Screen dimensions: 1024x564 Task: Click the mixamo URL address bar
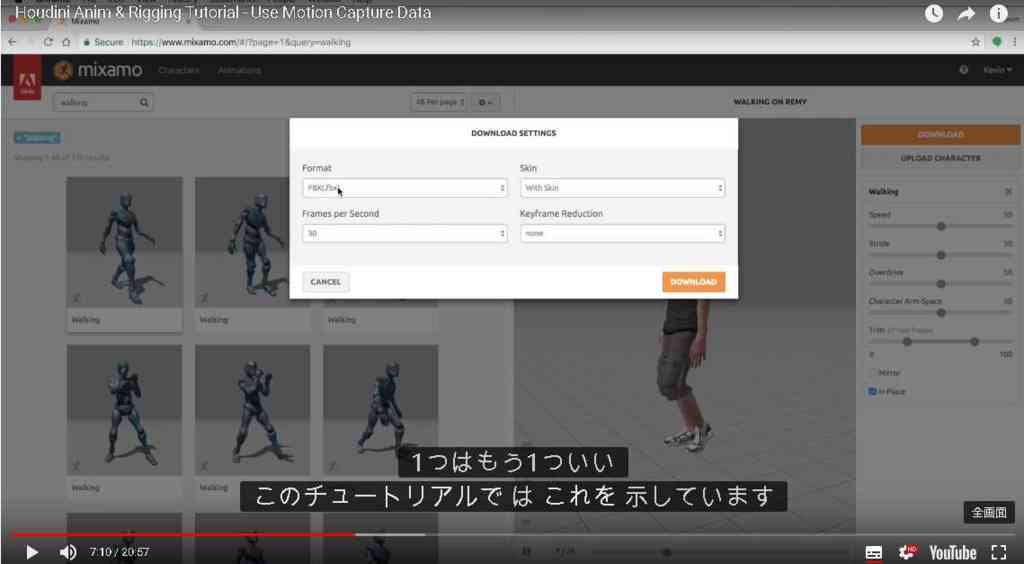[x=241, y=42]
